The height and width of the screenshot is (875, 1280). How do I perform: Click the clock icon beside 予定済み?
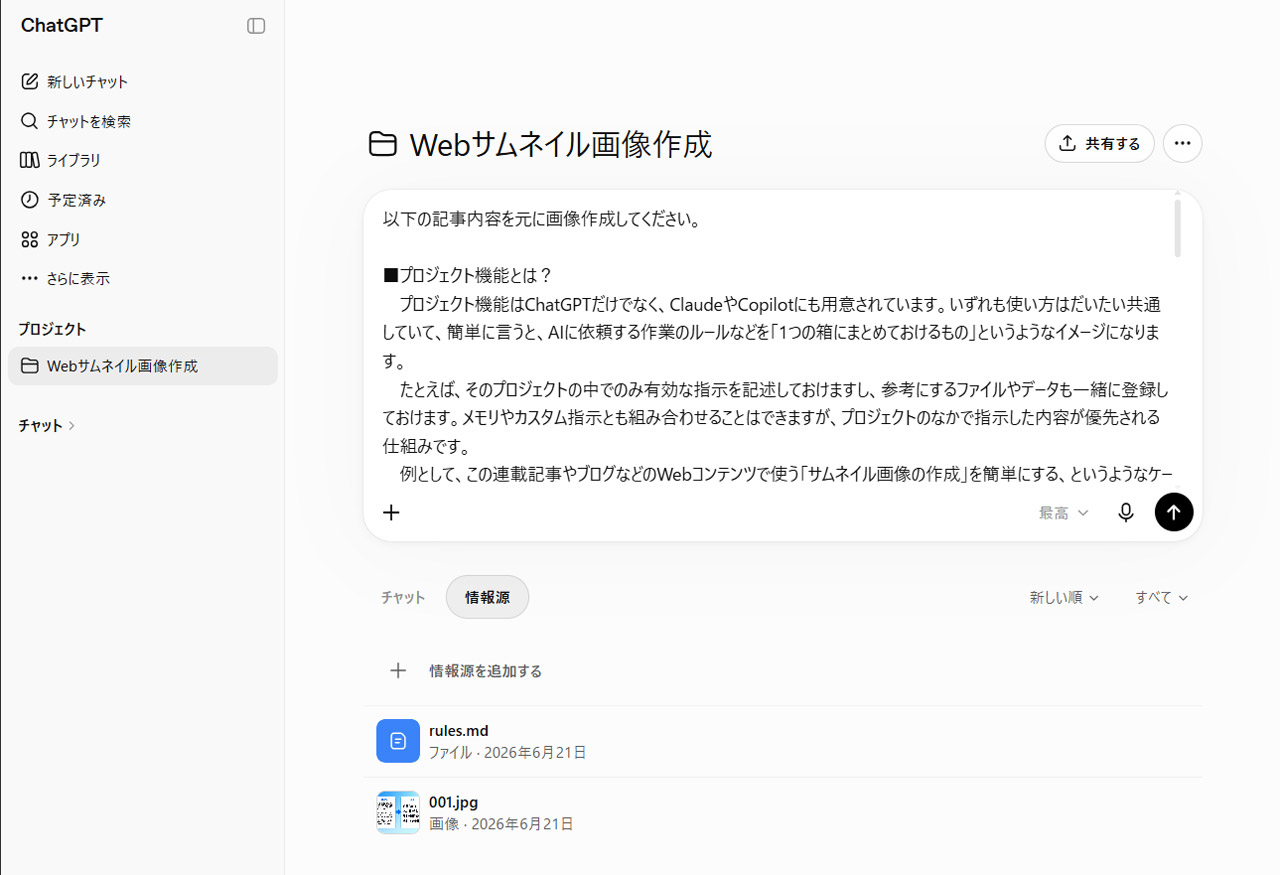click(29, 200)
